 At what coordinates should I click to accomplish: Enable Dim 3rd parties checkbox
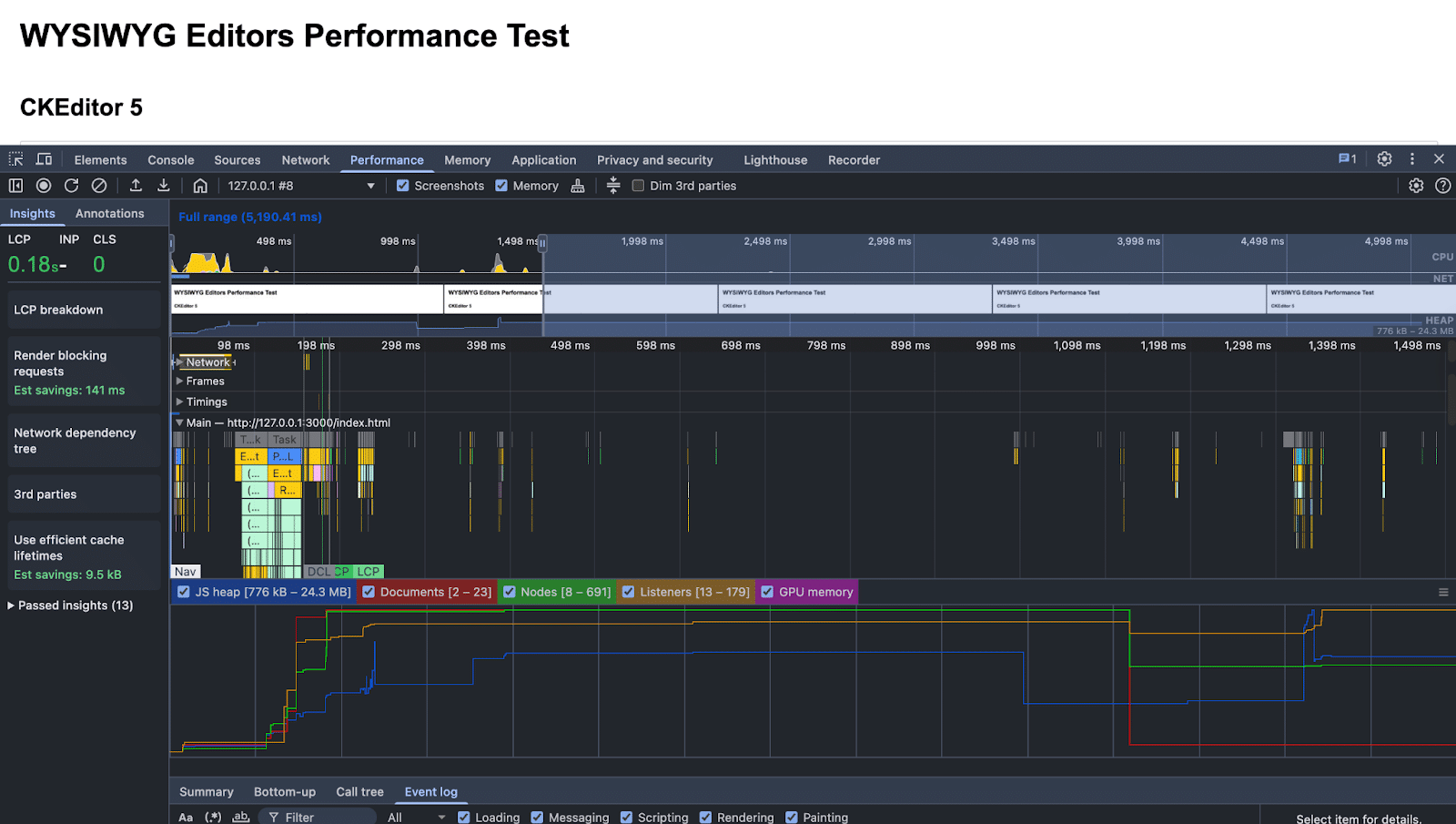[x=638, y=186]
